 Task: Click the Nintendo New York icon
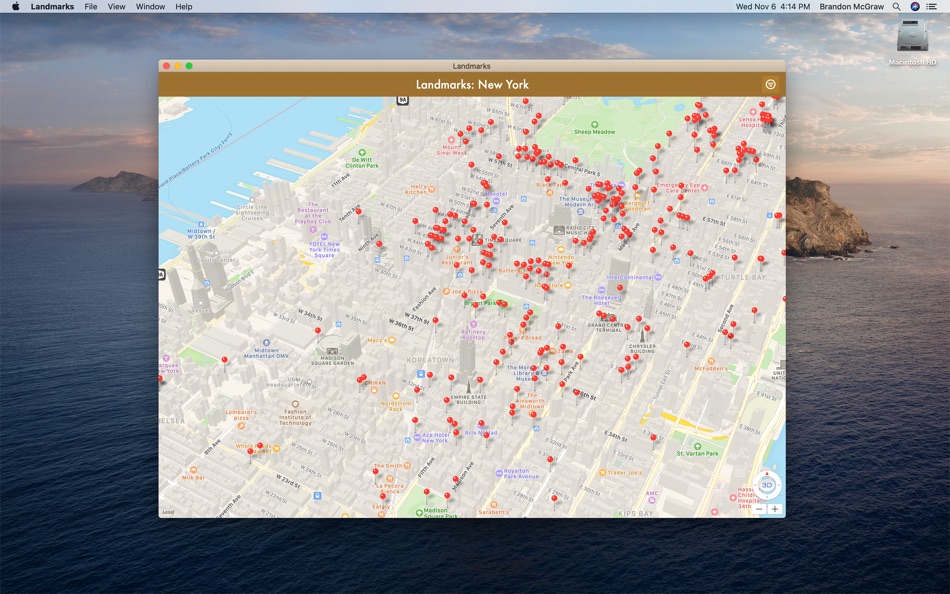point(561,250)
